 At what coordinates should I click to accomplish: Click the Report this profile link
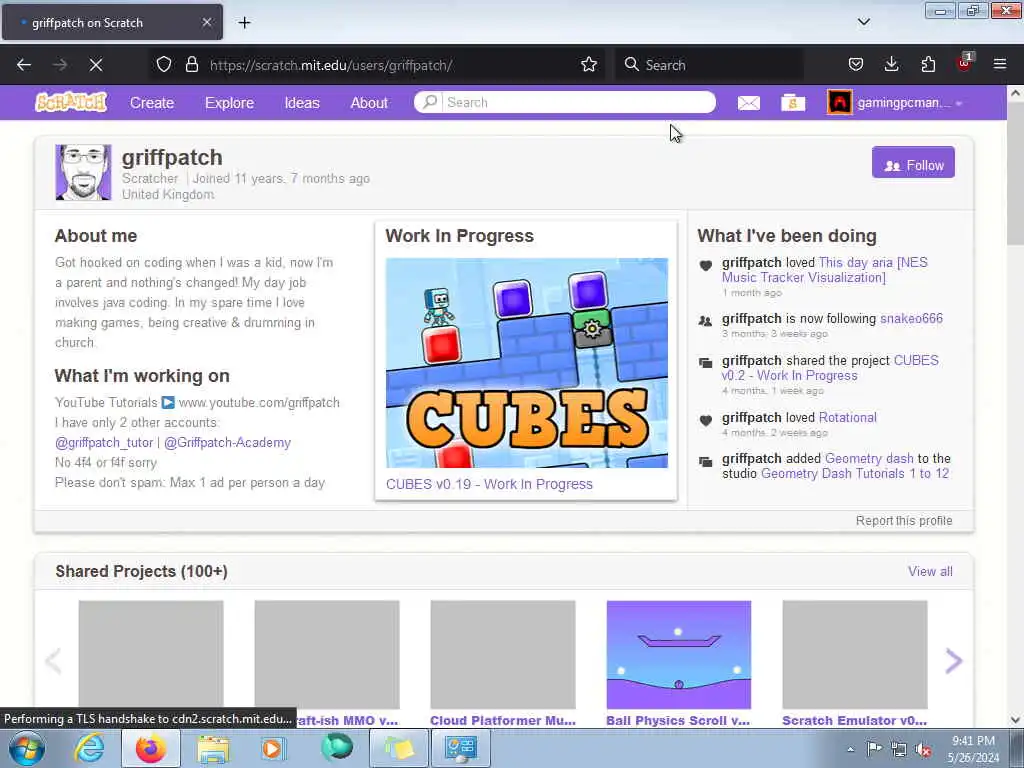click(904, 520)
